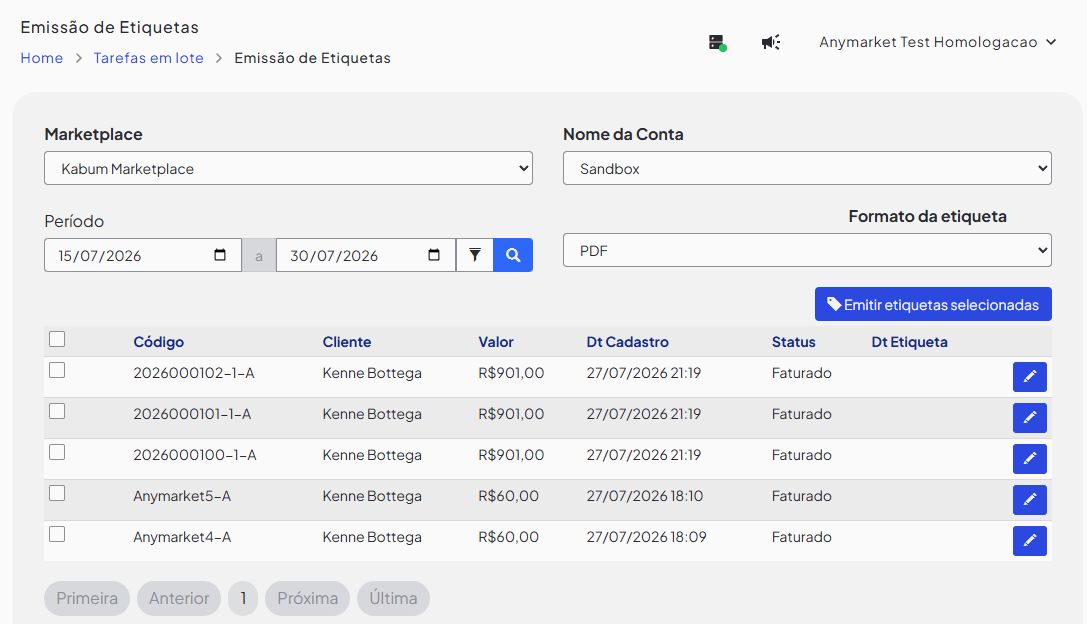Open calendar picker for start date 15/07/2026
This screenshot has width=1087, height=624.
pyautogui.click(x=220, y=255)
